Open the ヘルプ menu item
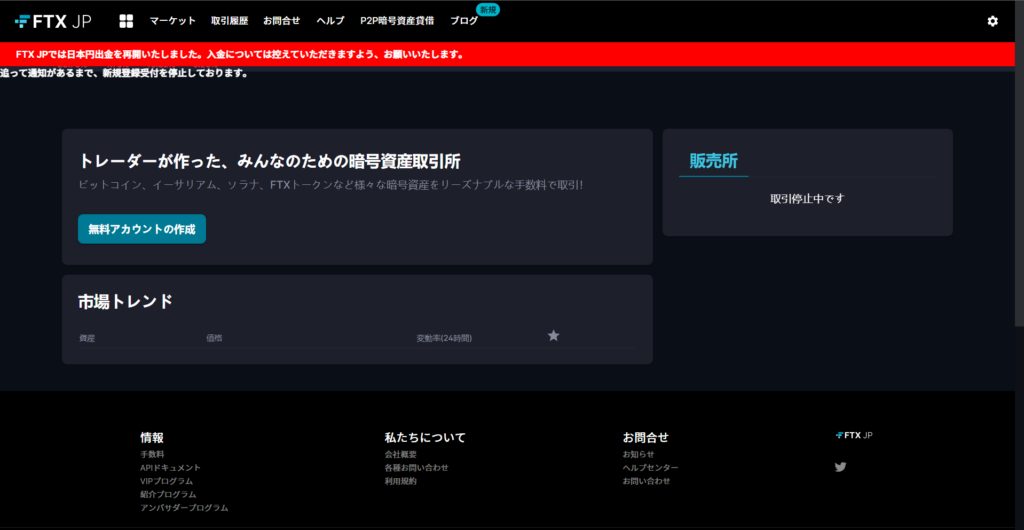 330,21
